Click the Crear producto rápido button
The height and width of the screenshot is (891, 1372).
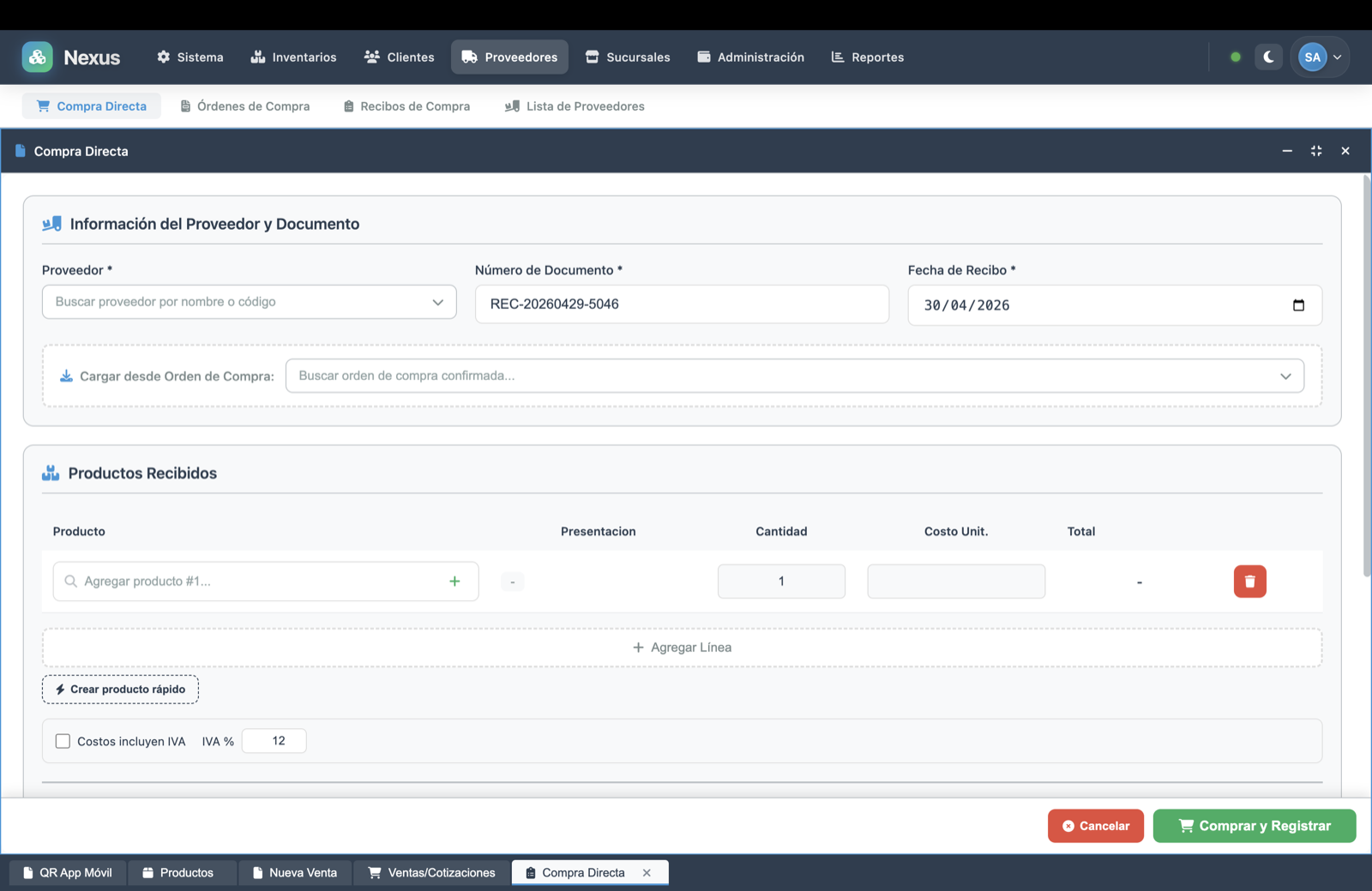(120, 689)
